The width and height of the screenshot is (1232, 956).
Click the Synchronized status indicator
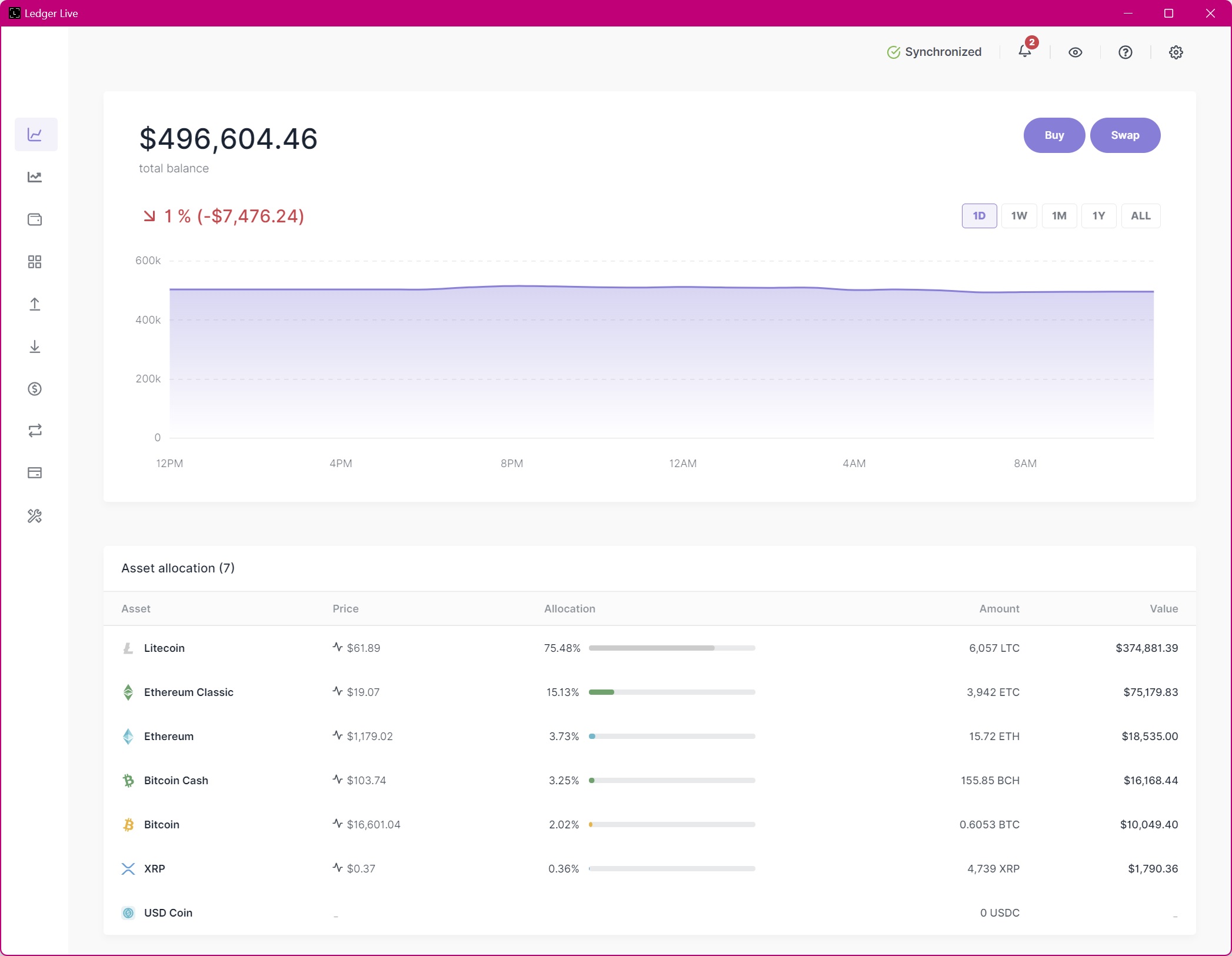934,52
